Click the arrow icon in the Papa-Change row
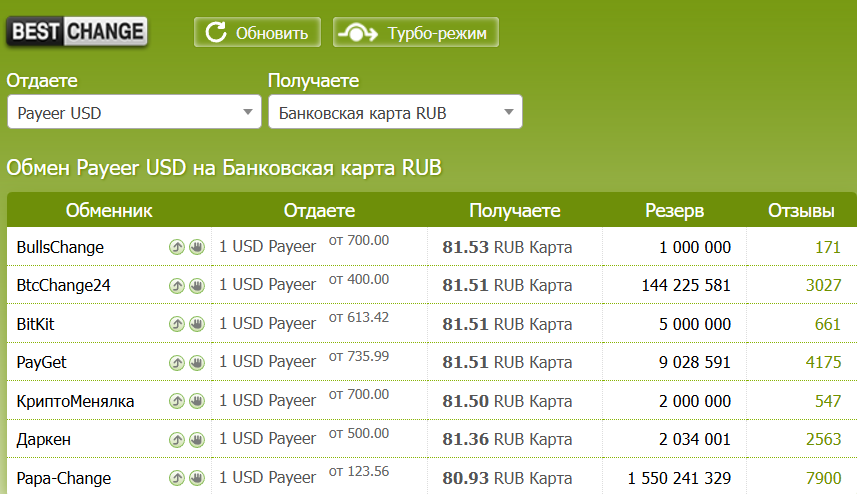 tap(176, 479)
